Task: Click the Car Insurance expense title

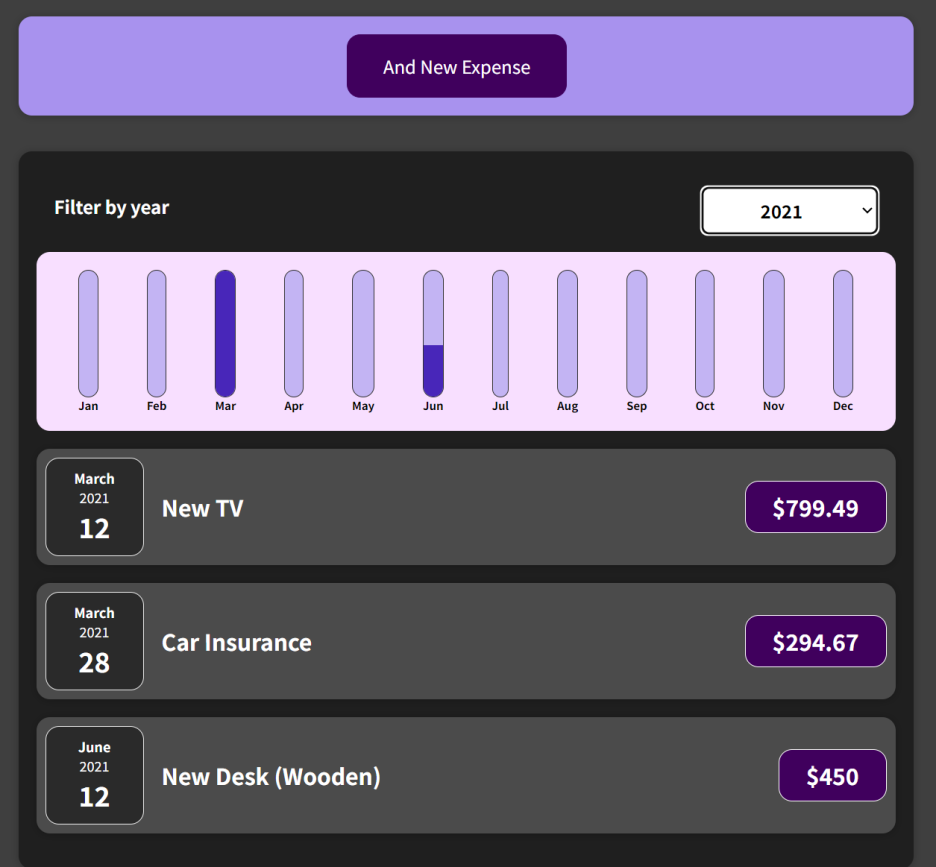Action: tap(236, 642)
